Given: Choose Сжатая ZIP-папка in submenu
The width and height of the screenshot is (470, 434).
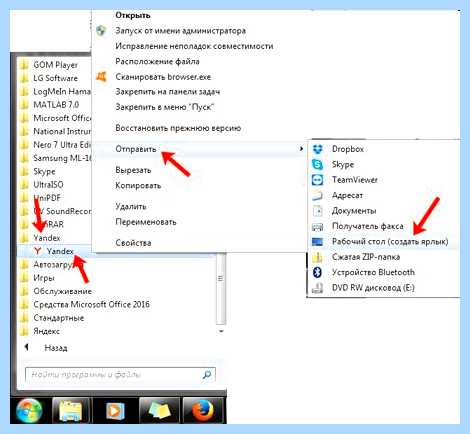Looking at the screenshot, I should [x=366, y=257].
